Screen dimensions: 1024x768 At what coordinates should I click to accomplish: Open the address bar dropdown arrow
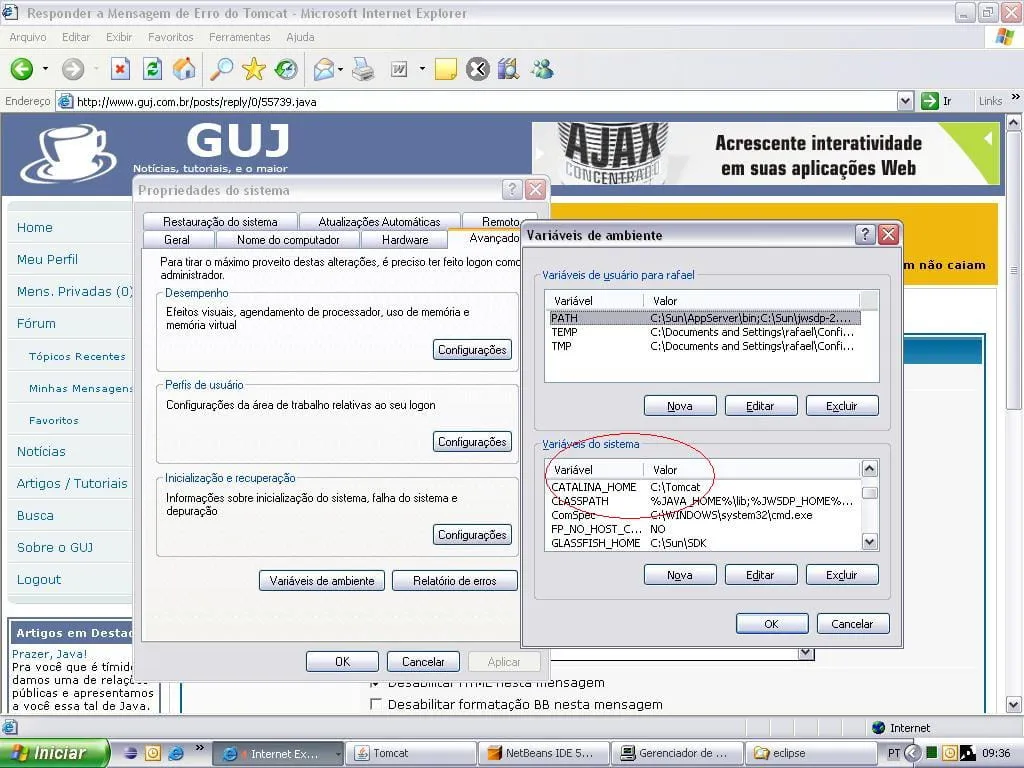point(905,101)
